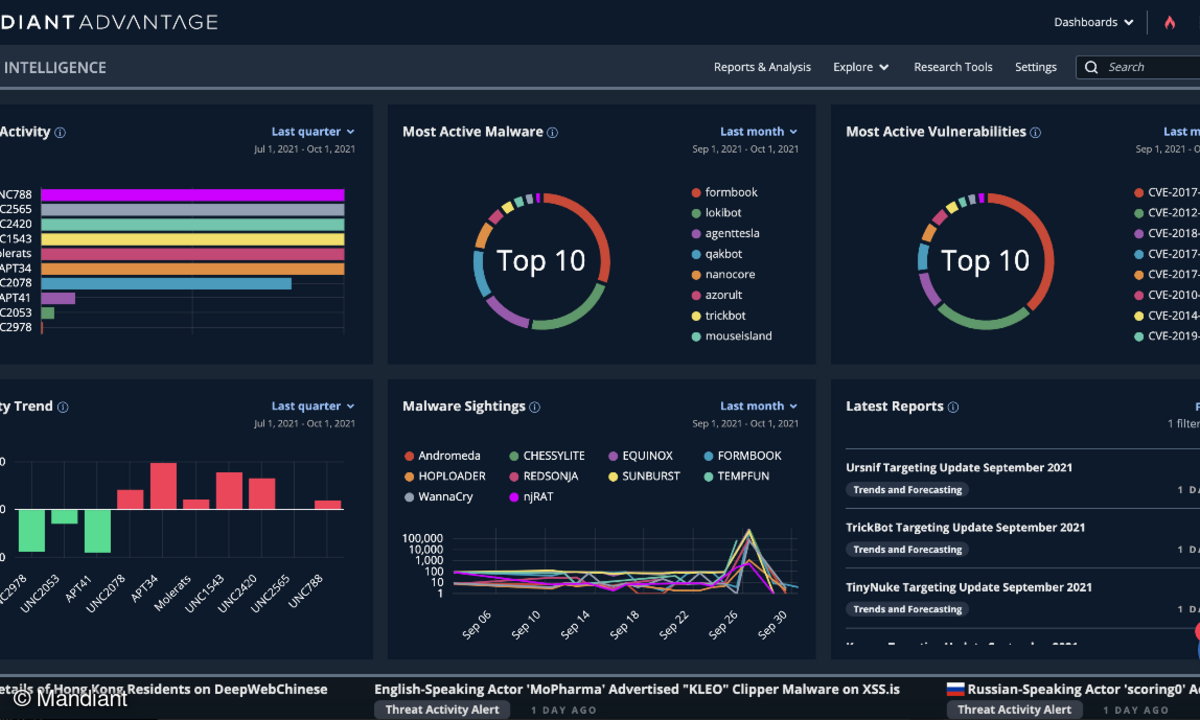Click Threat Activity Alert tag under scoring0

click(x=1014, y=710)
